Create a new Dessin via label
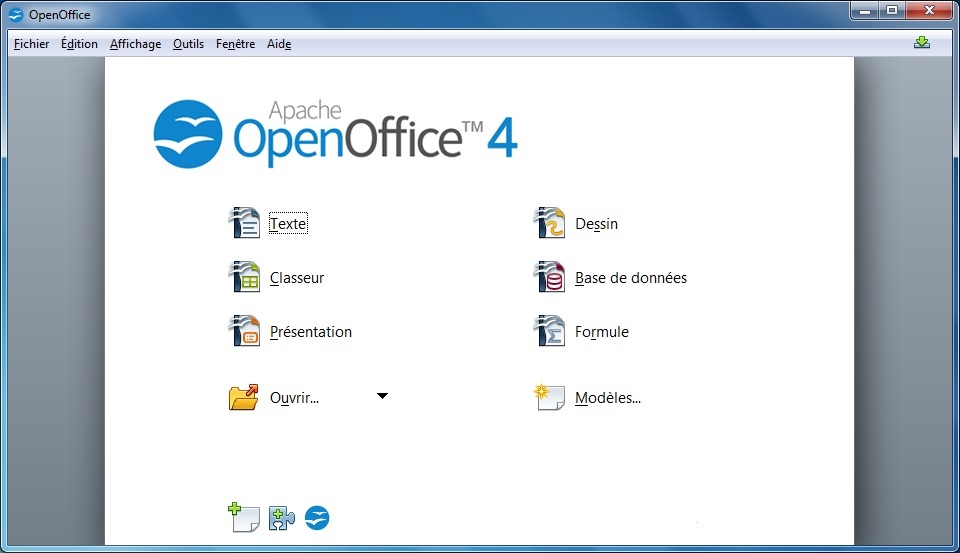 pyautogui.click(x=596, y=224)
